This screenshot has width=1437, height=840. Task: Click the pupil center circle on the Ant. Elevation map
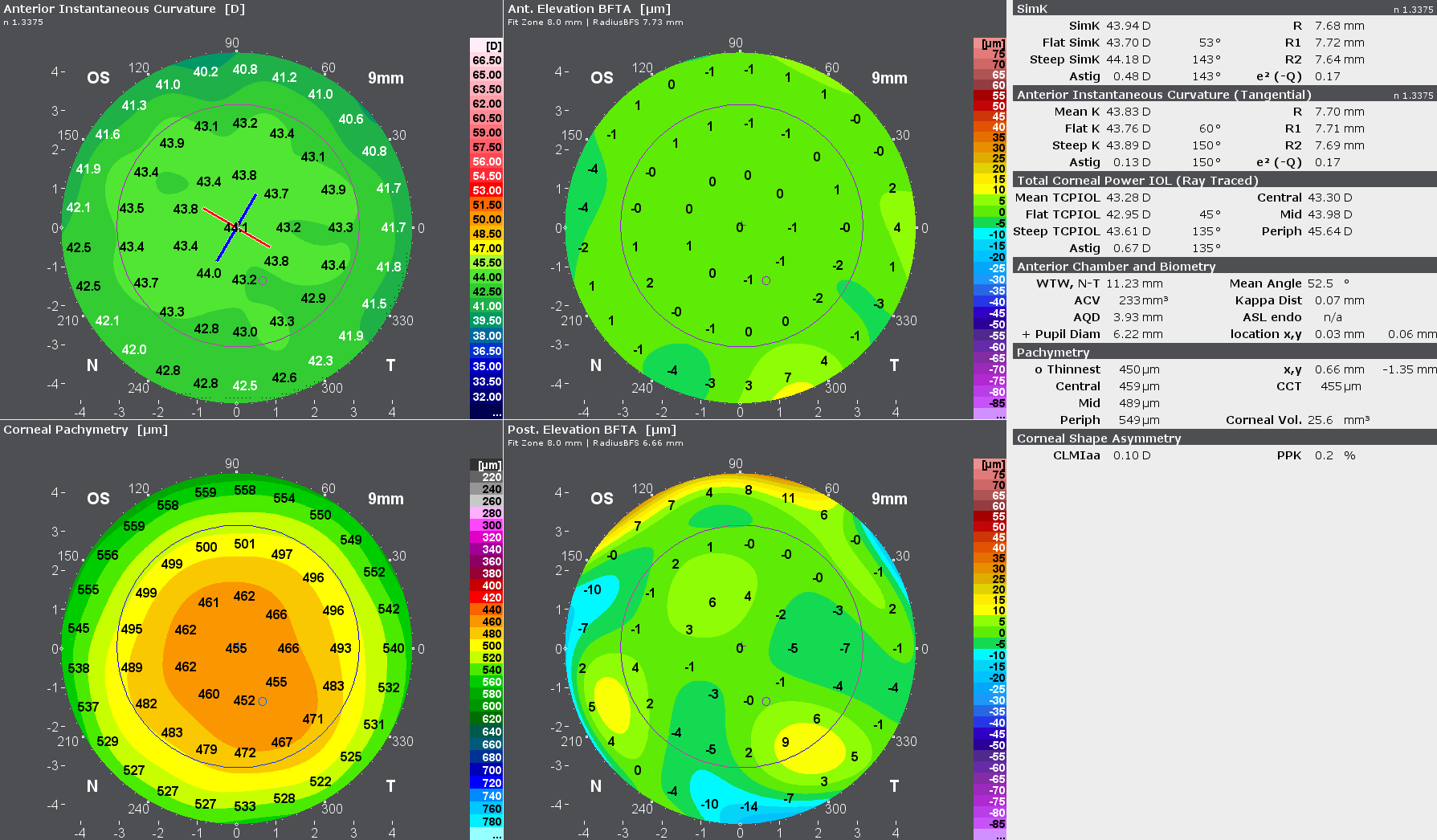[x=765, y=280]
